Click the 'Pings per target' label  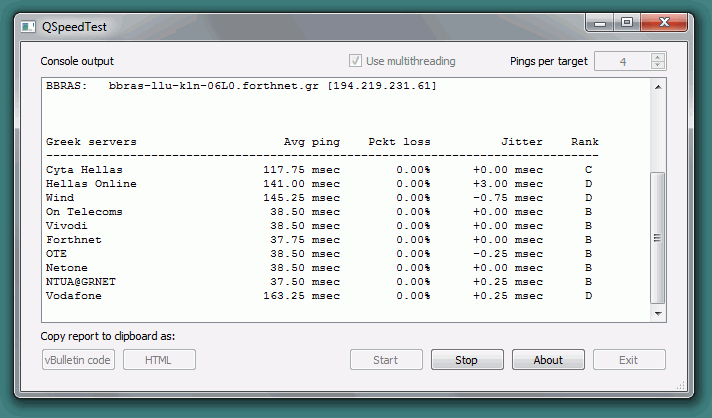549,61
